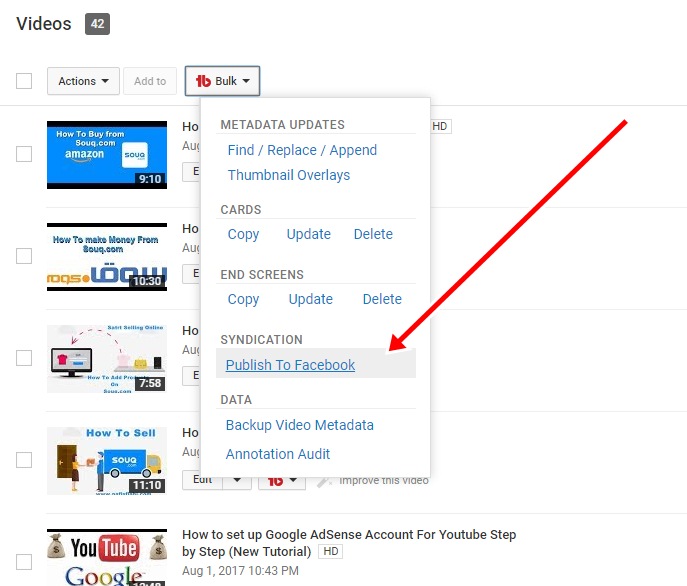687x586 pixels.
Task: Check the box for the Buy from Souq video
Action: 24,154
